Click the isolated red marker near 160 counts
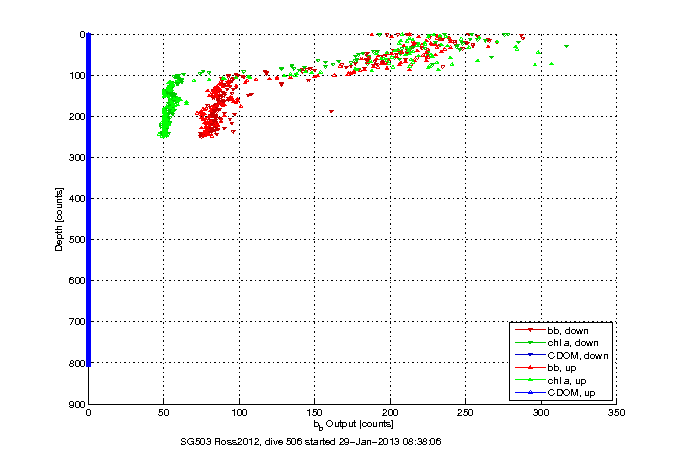 331,112
